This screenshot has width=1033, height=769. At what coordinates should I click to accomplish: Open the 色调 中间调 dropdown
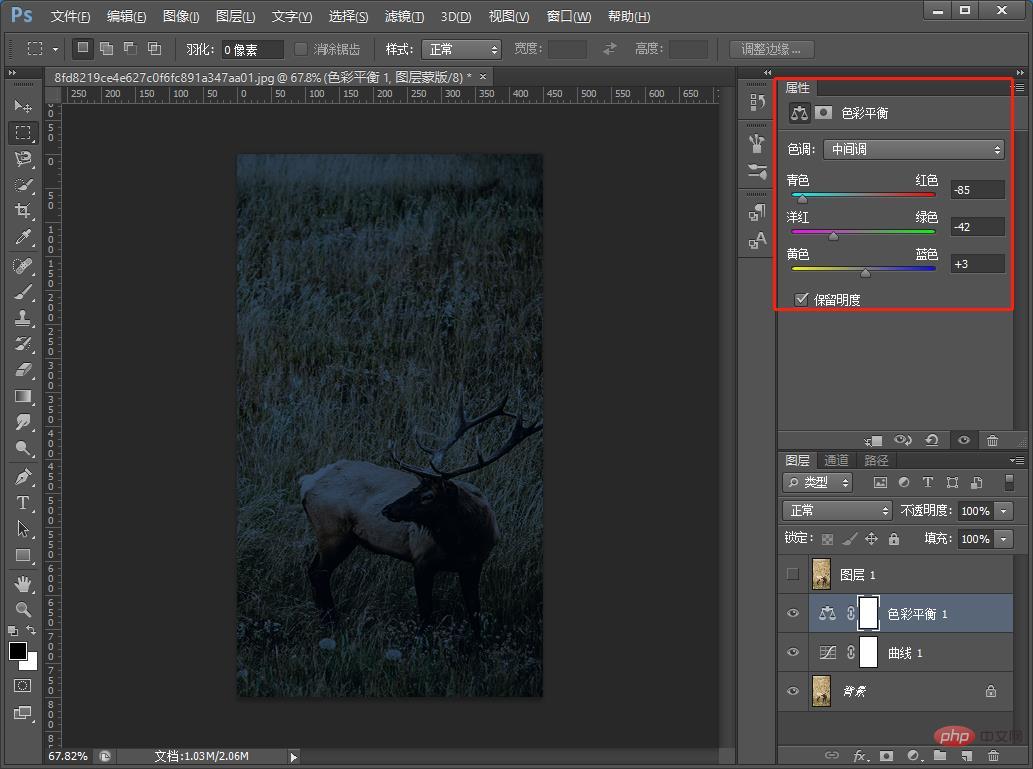click(914, 150)
